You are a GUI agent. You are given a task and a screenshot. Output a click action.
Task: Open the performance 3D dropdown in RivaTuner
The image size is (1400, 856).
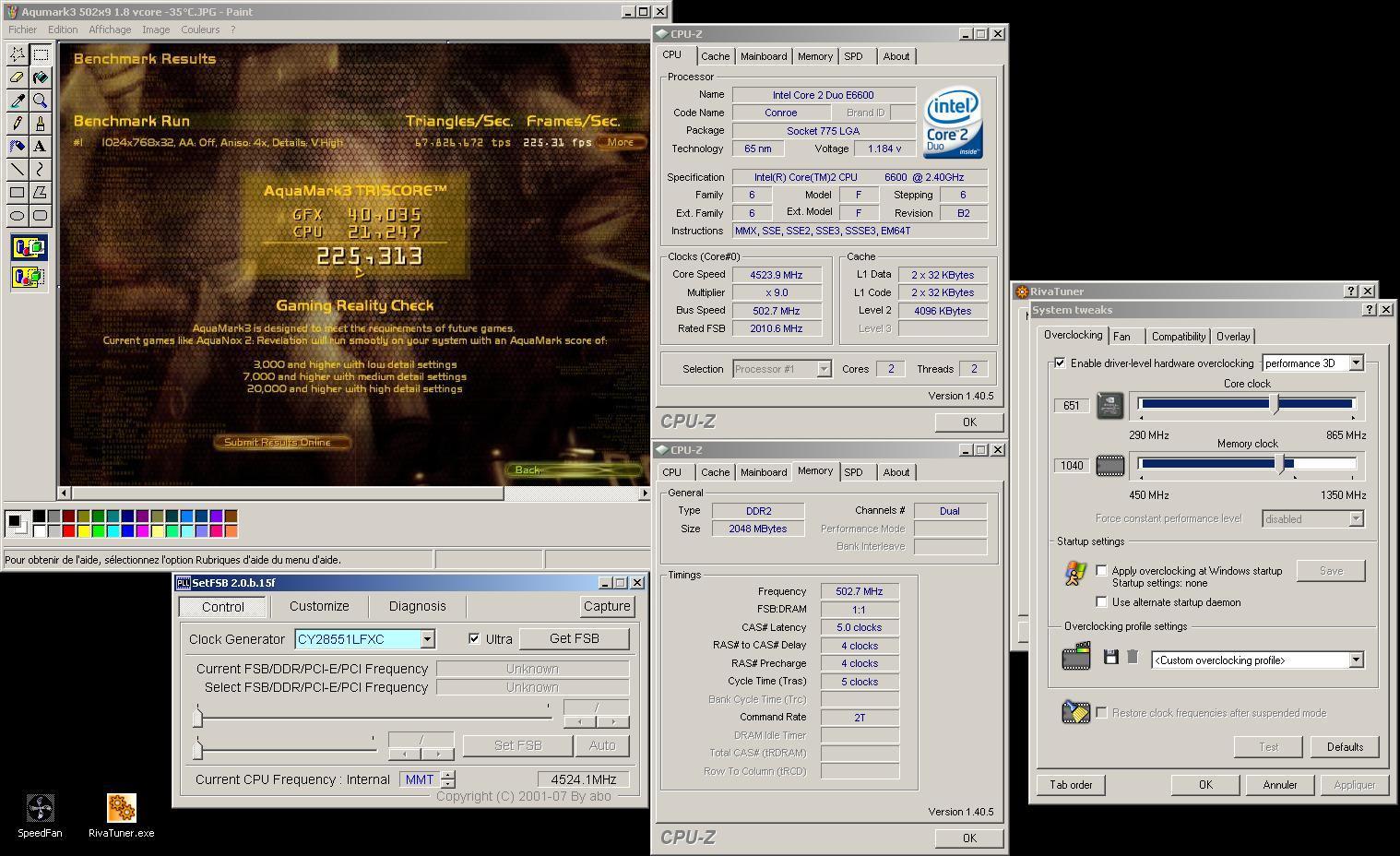pos(1356,363)
